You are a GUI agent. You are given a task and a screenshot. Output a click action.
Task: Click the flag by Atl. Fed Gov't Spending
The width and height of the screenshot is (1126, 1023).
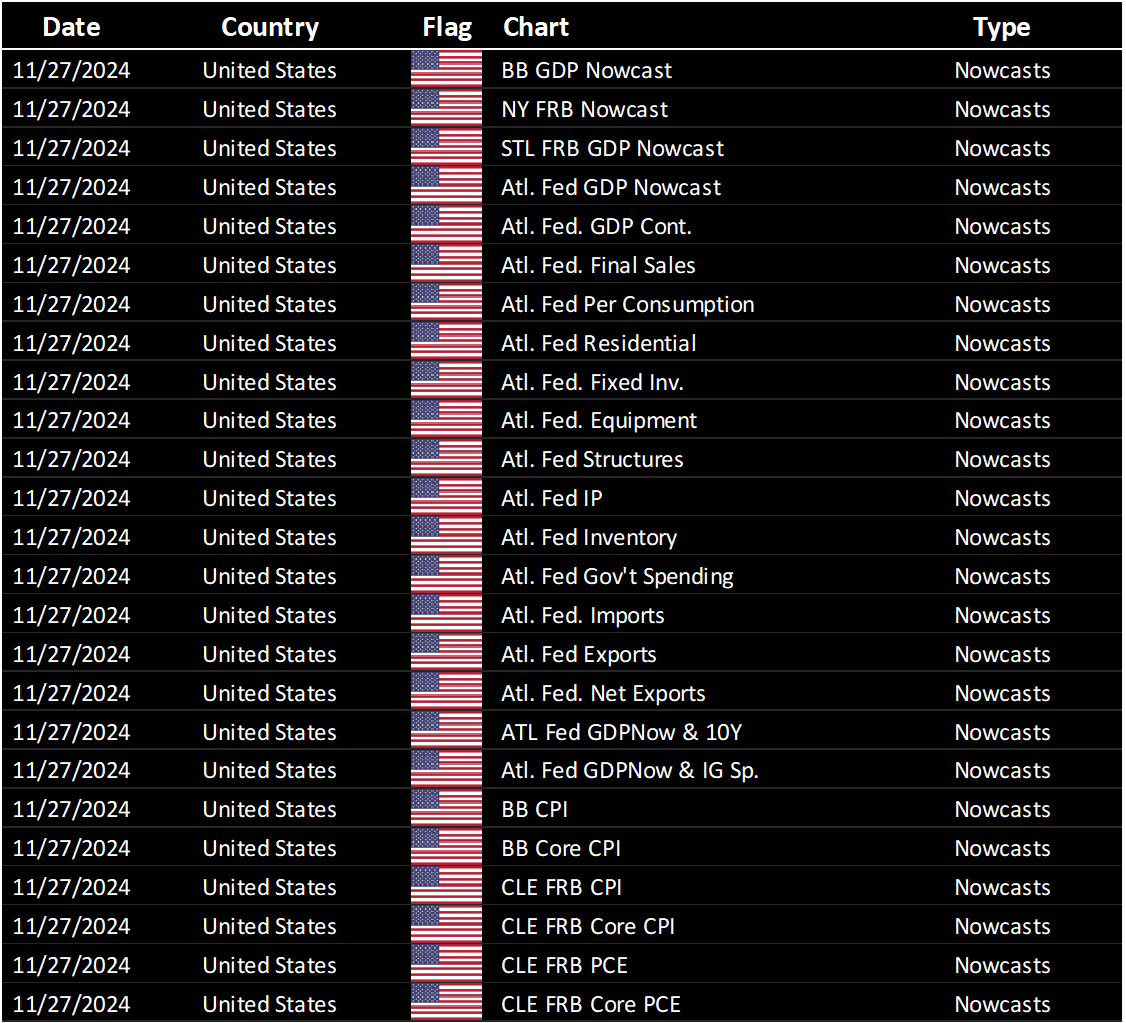point(446,576)
